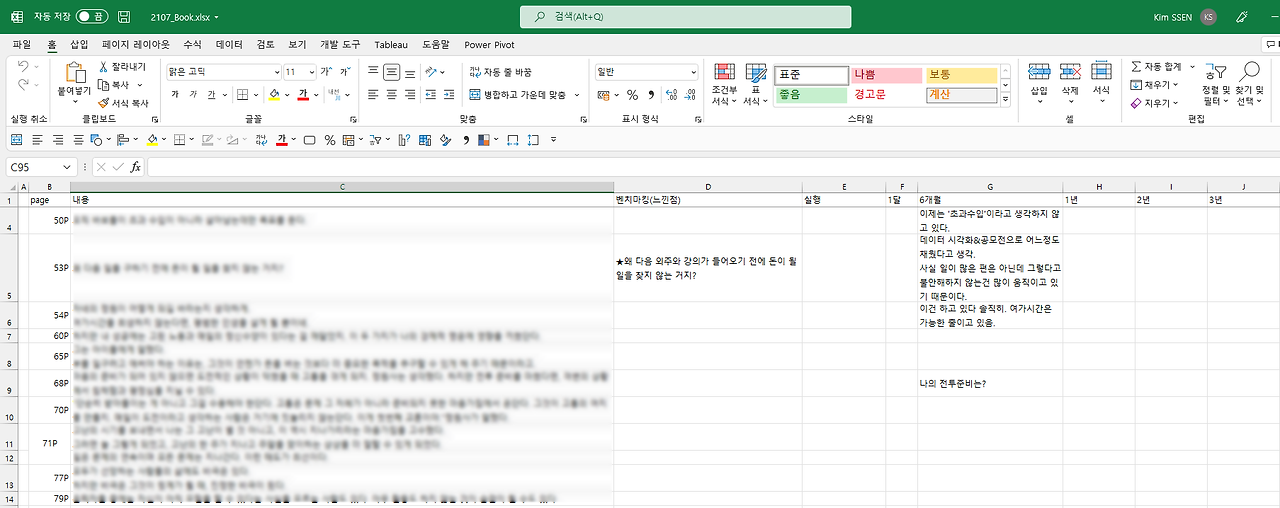Open number format dropdown 일반
The height and width of the screenshot is (508, 1280).
coord(693,72)
